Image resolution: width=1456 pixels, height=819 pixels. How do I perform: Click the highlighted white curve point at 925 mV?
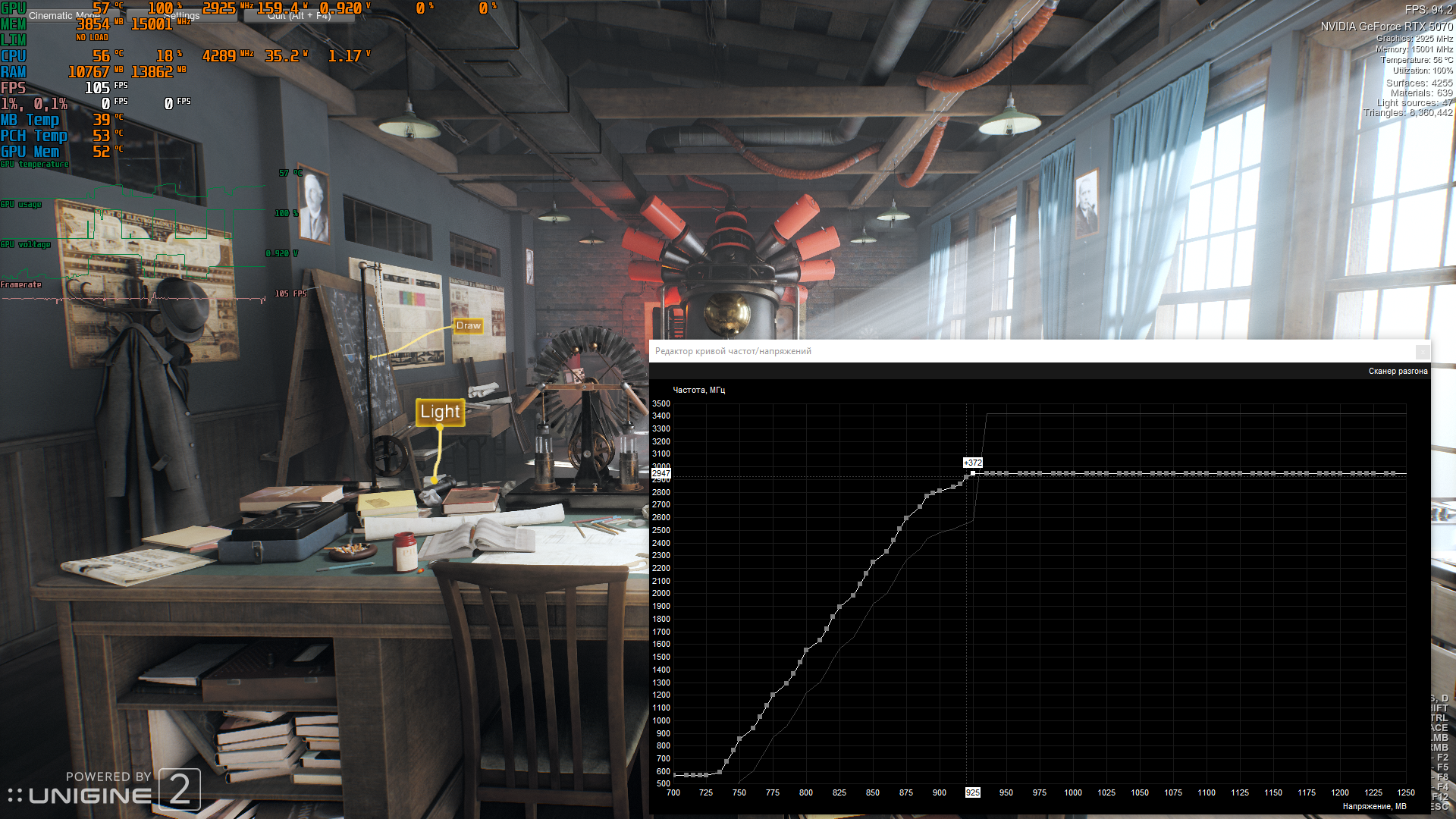coord(973,473)
